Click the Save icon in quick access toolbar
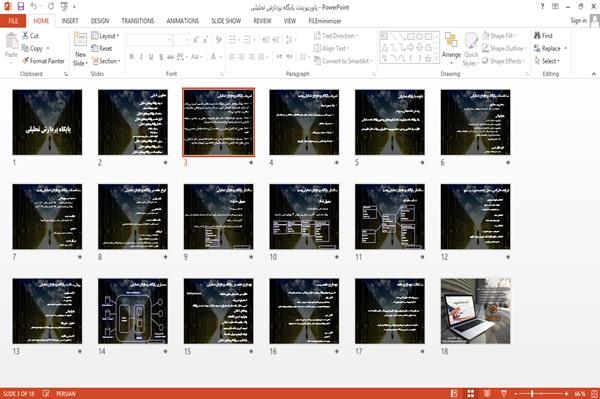Viewport: 600px width, 399px height. [21, 7]
